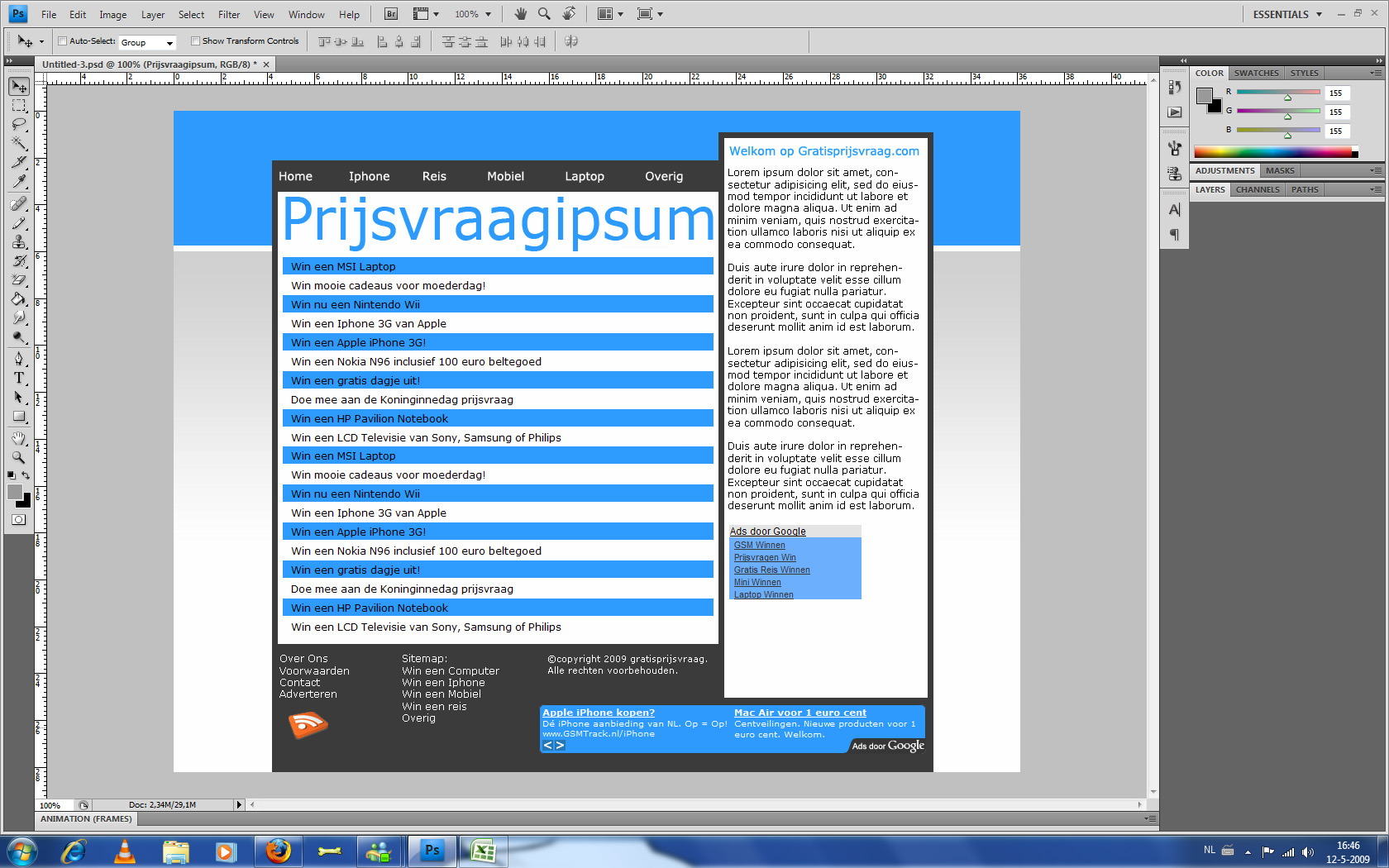The width and height of the screenshot is (1389, 868).
Task: Open the Layers panel options menu
Action: (1375, 190)
